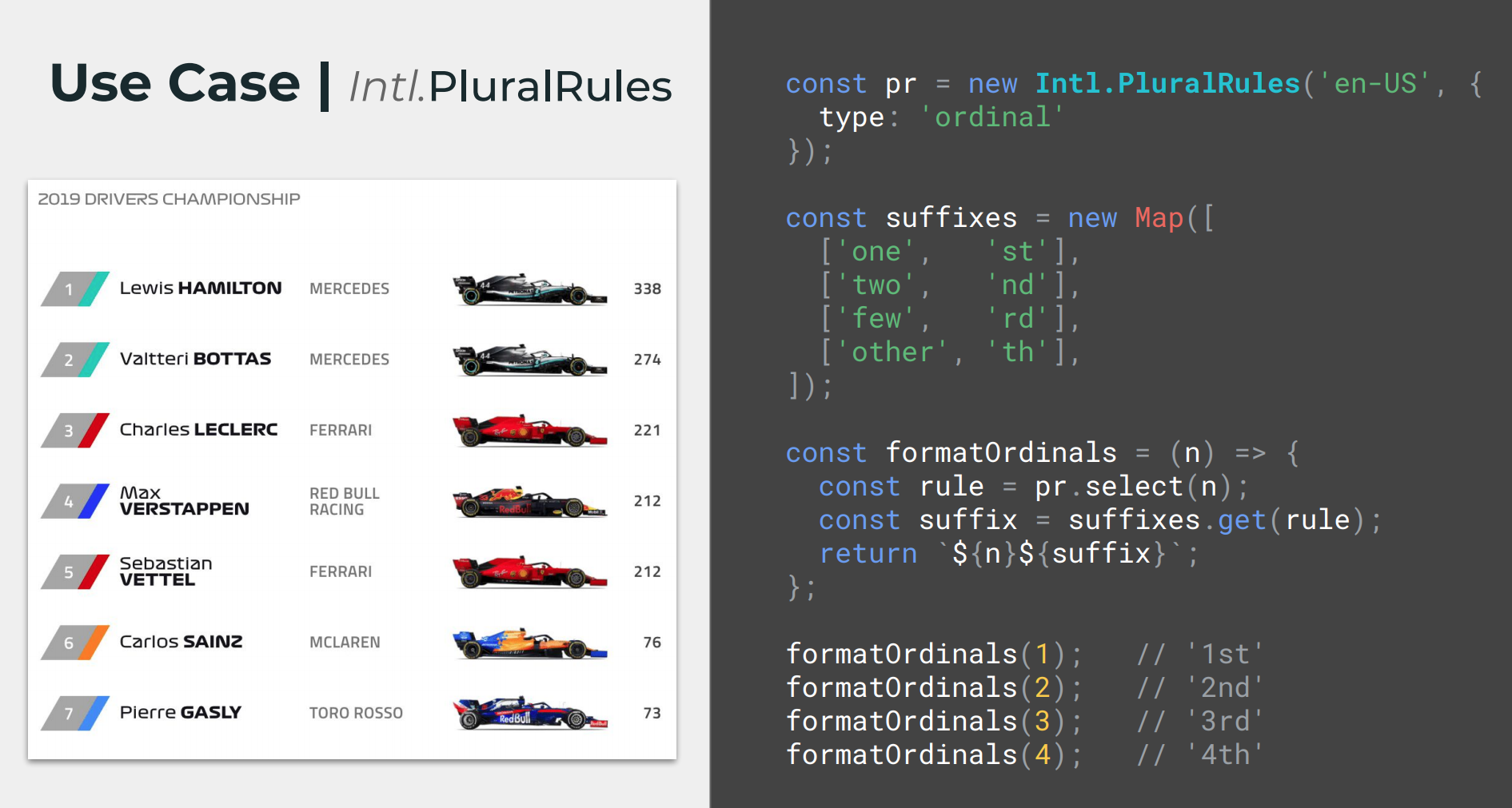Viewport: 1512px width, 808px height.
Task: Click position badge 6 beside Carlos Sainz
Action: click(x=75, y=643)
